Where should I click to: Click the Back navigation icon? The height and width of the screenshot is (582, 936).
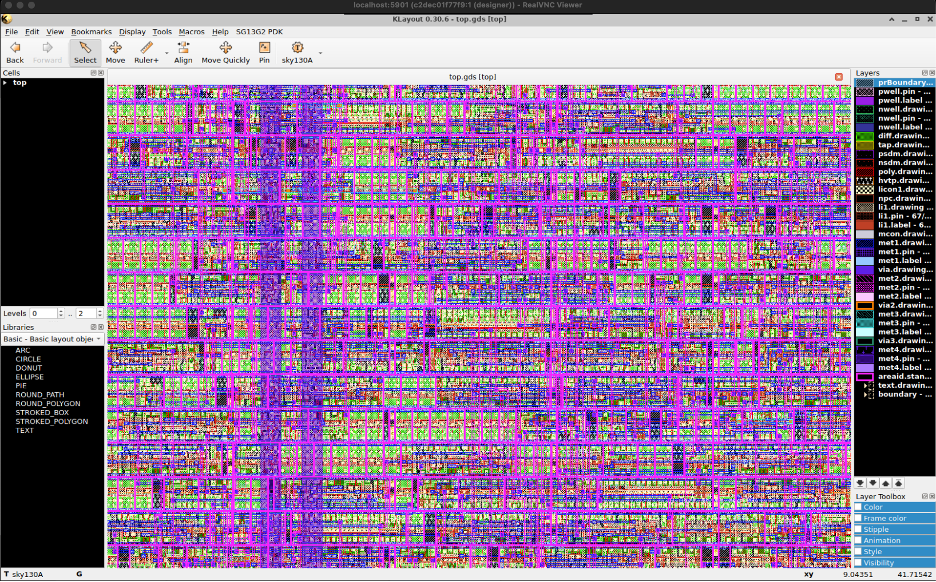pos(15,47)
